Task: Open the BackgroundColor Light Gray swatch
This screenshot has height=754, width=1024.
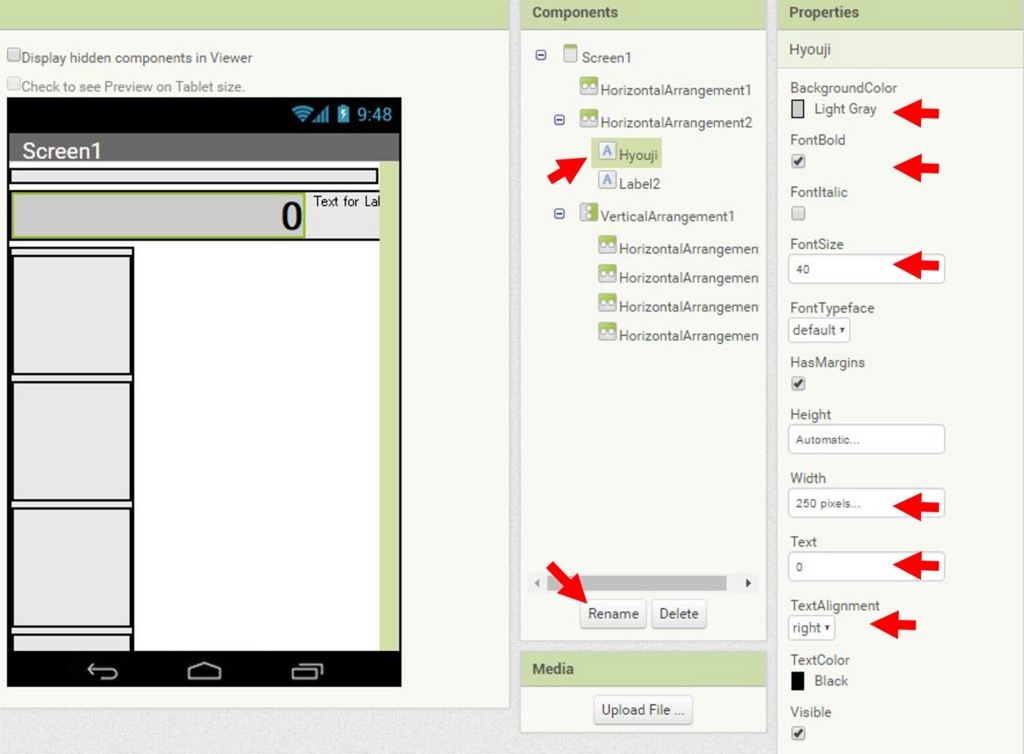Action: tap(797, 109)
